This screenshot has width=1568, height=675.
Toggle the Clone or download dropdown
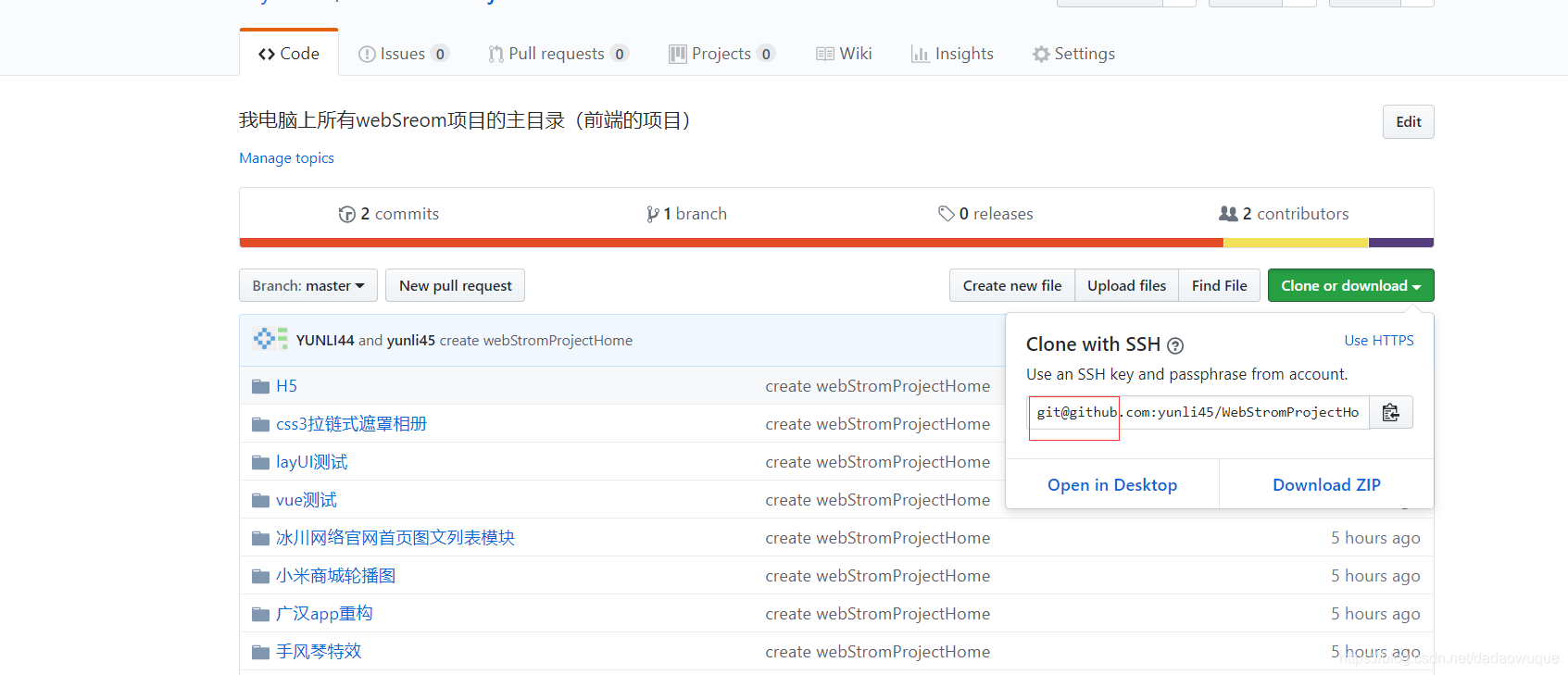pos(1350,285)
